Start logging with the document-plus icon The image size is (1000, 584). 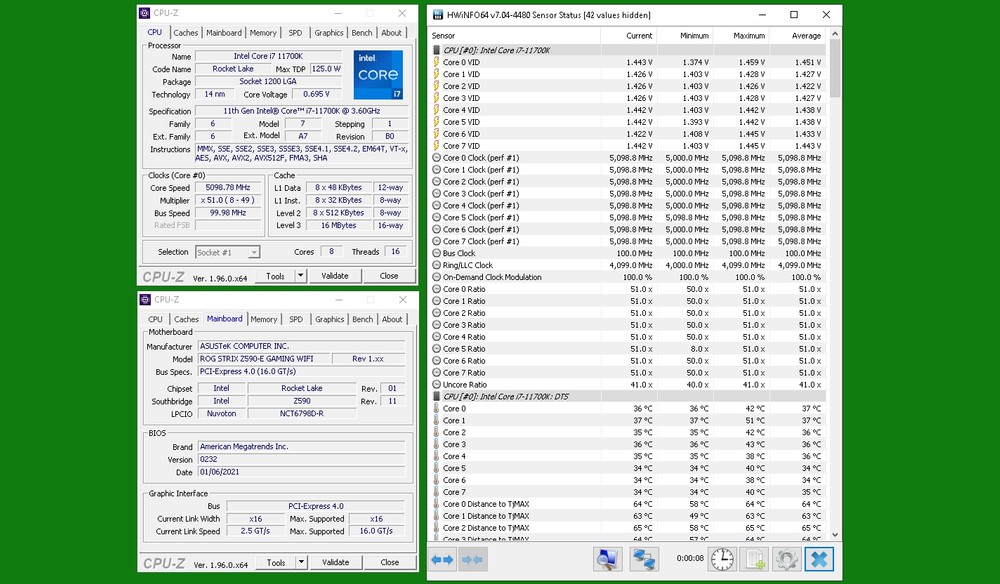[755, 559]
